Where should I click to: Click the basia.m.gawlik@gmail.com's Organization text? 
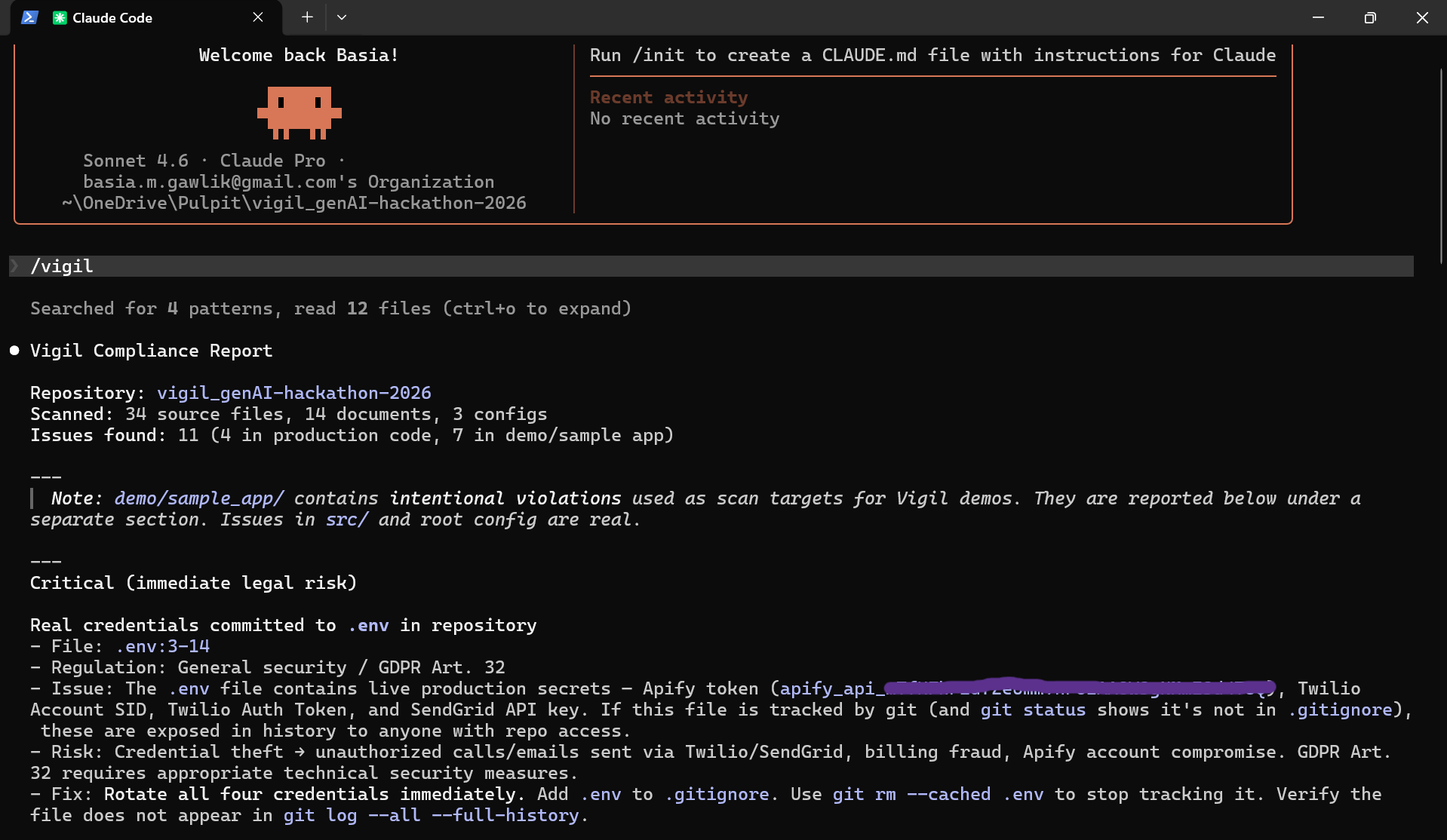(x=289, y=182)
